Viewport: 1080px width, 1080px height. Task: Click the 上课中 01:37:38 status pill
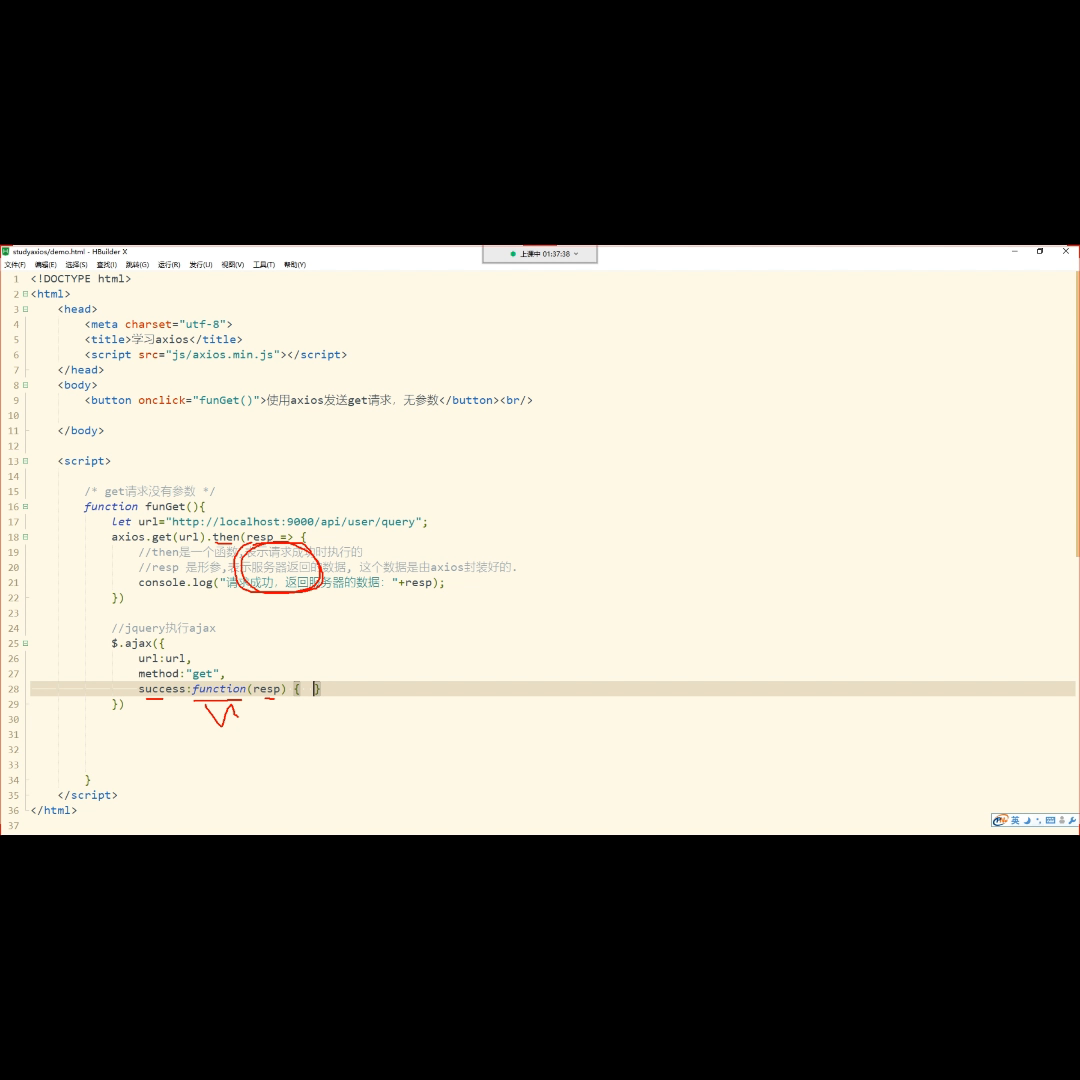[540, 254]
